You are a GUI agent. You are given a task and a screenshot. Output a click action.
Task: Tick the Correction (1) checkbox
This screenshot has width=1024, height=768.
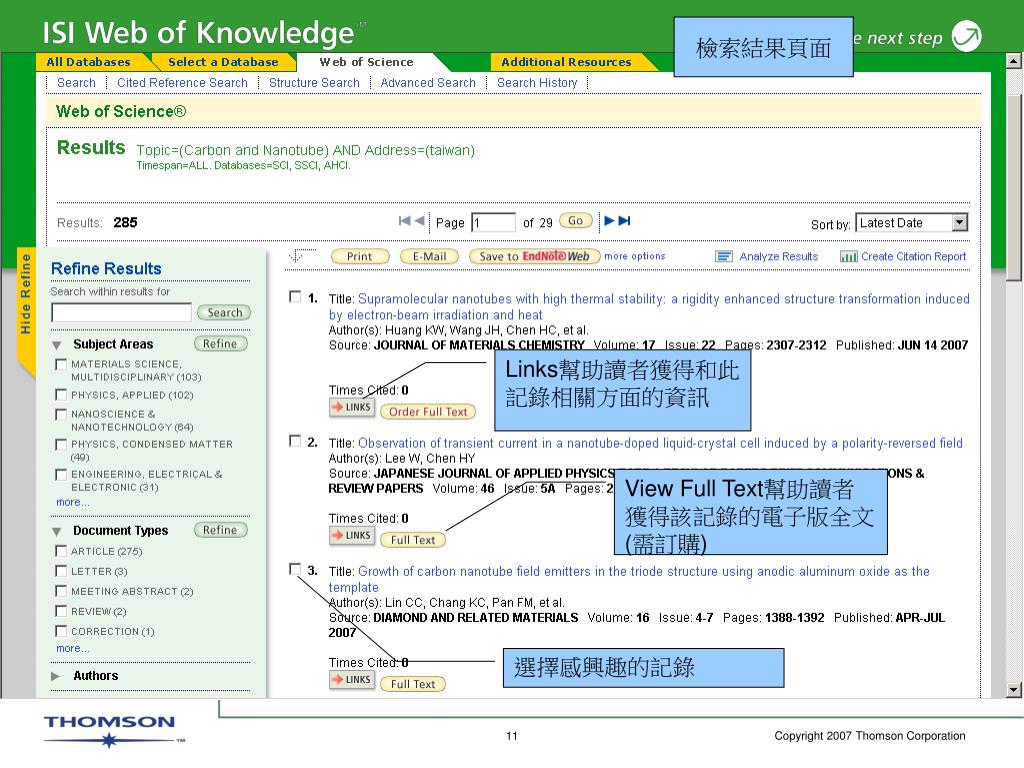tap(61, 632)
